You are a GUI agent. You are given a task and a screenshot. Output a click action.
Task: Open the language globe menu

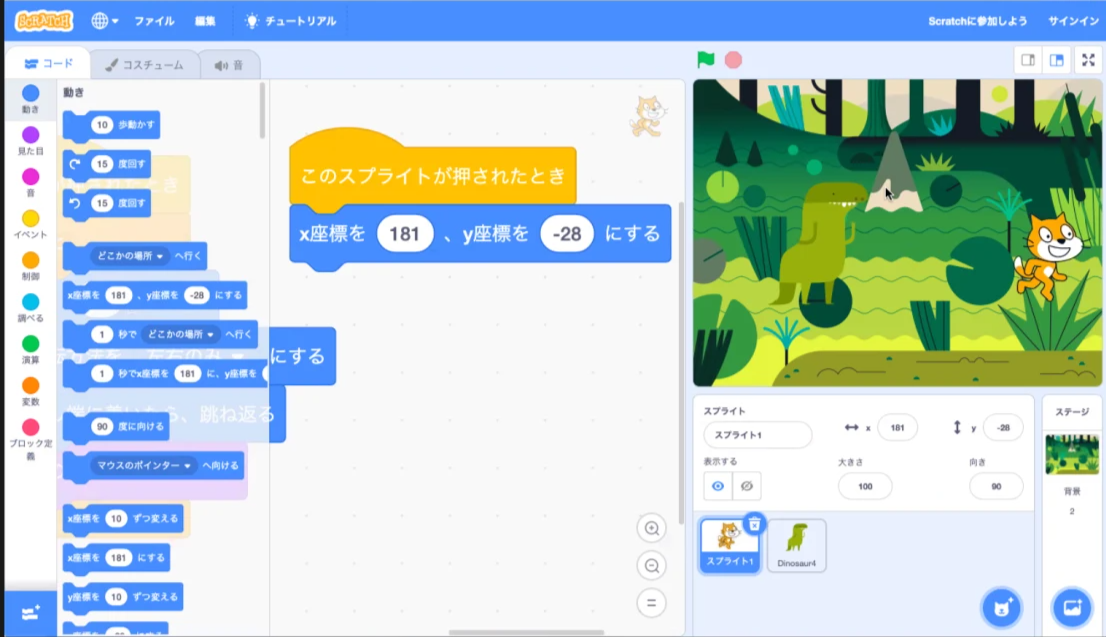[x=104, y=20]
